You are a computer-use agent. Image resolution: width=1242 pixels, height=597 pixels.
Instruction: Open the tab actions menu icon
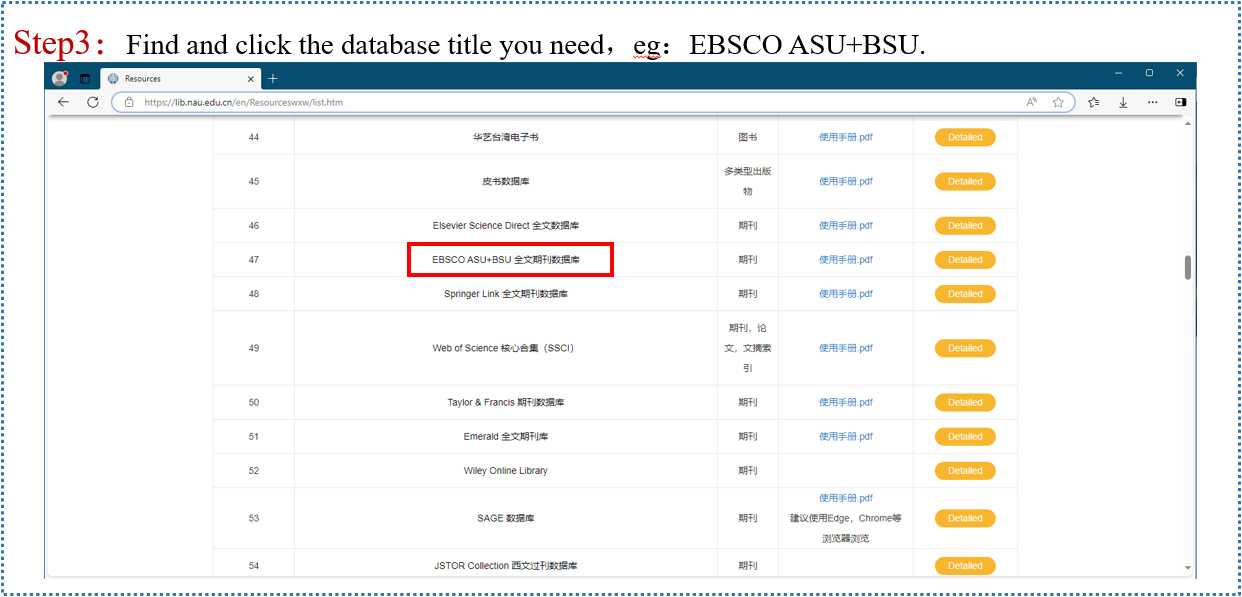point(85,78)
